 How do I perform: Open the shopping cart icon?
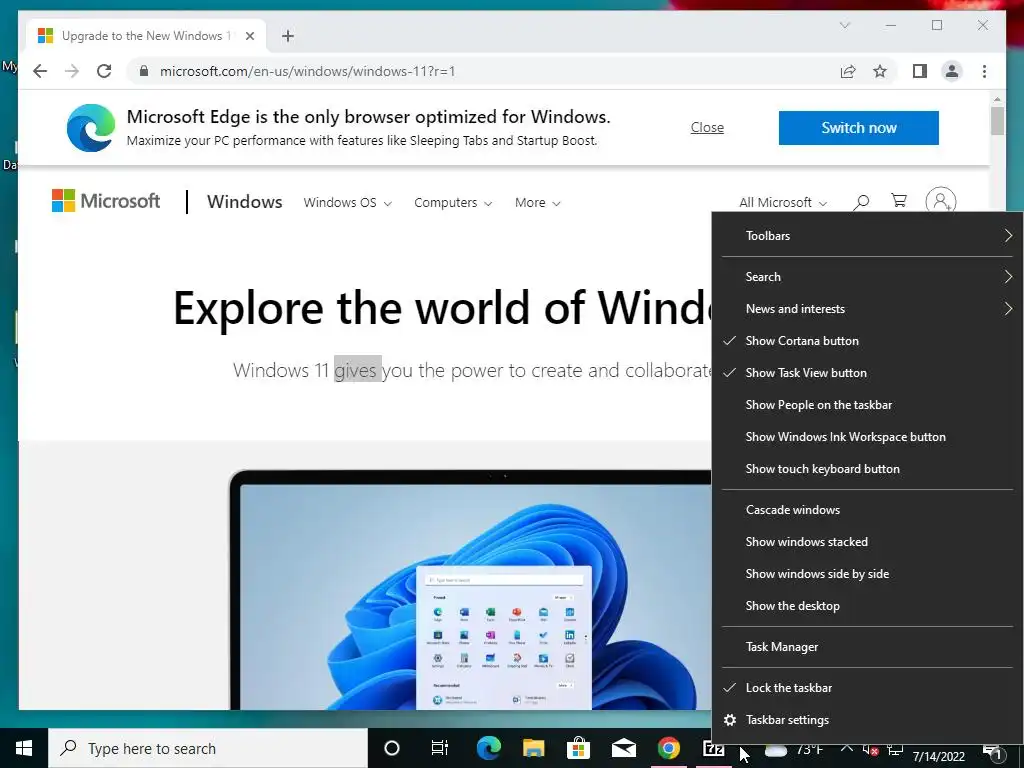point(899,201)
